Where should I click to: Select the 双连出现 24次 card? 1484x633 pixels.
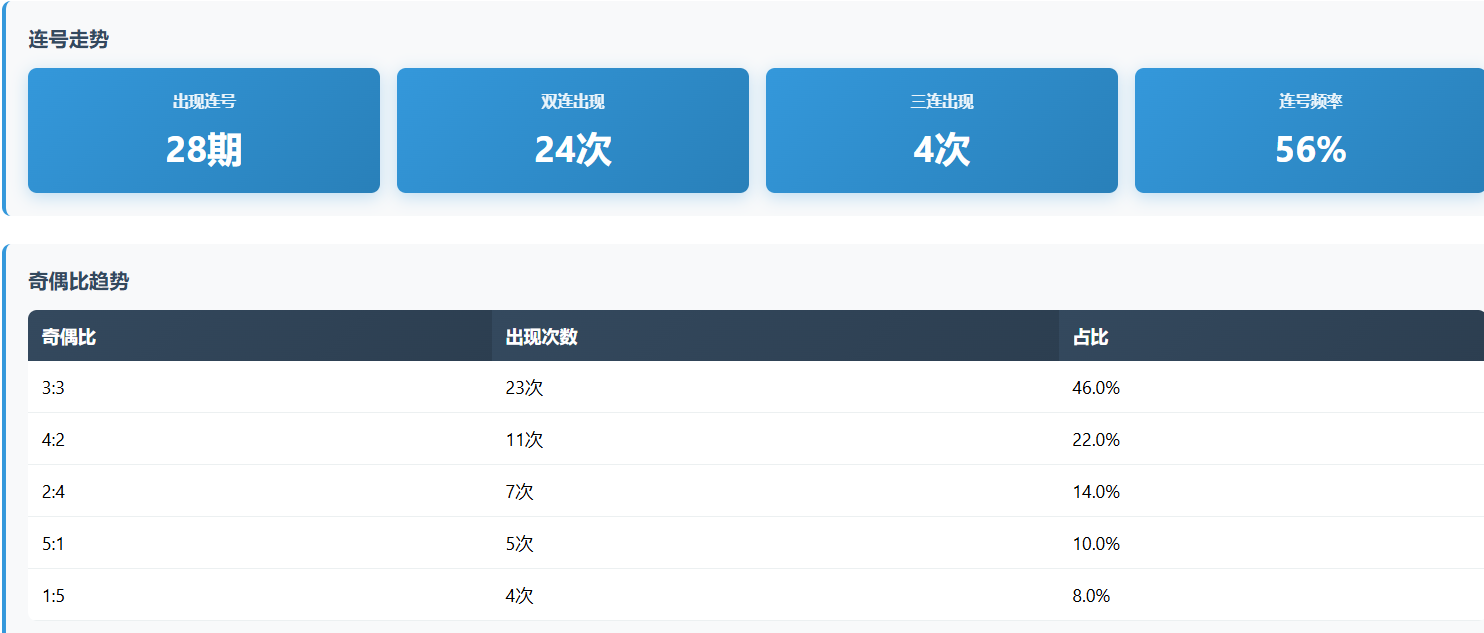573,130
